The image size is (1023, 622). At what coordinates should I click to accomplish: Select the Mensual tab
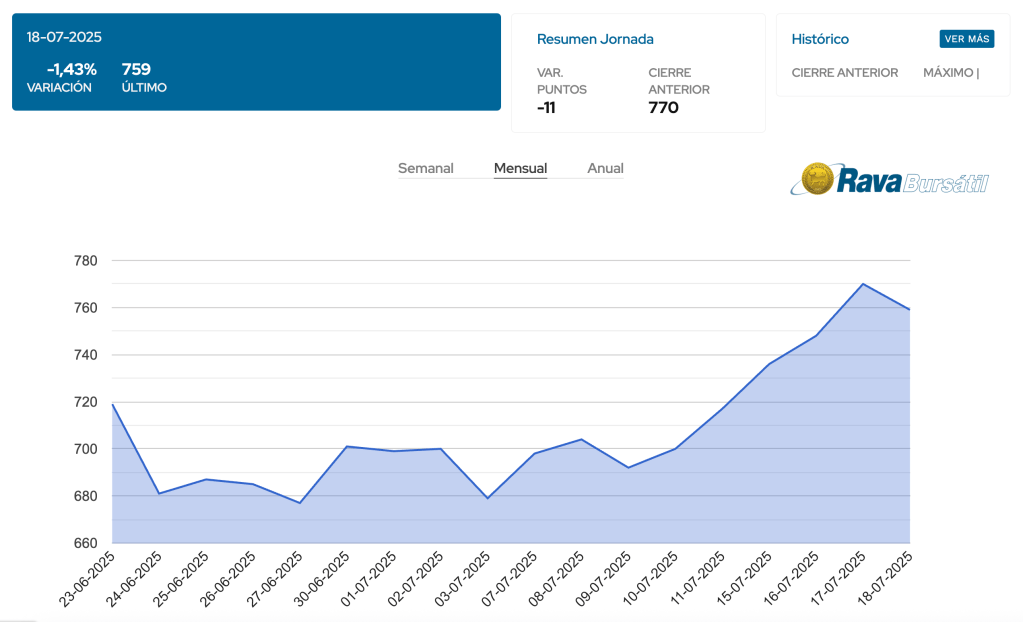[520, 168]
